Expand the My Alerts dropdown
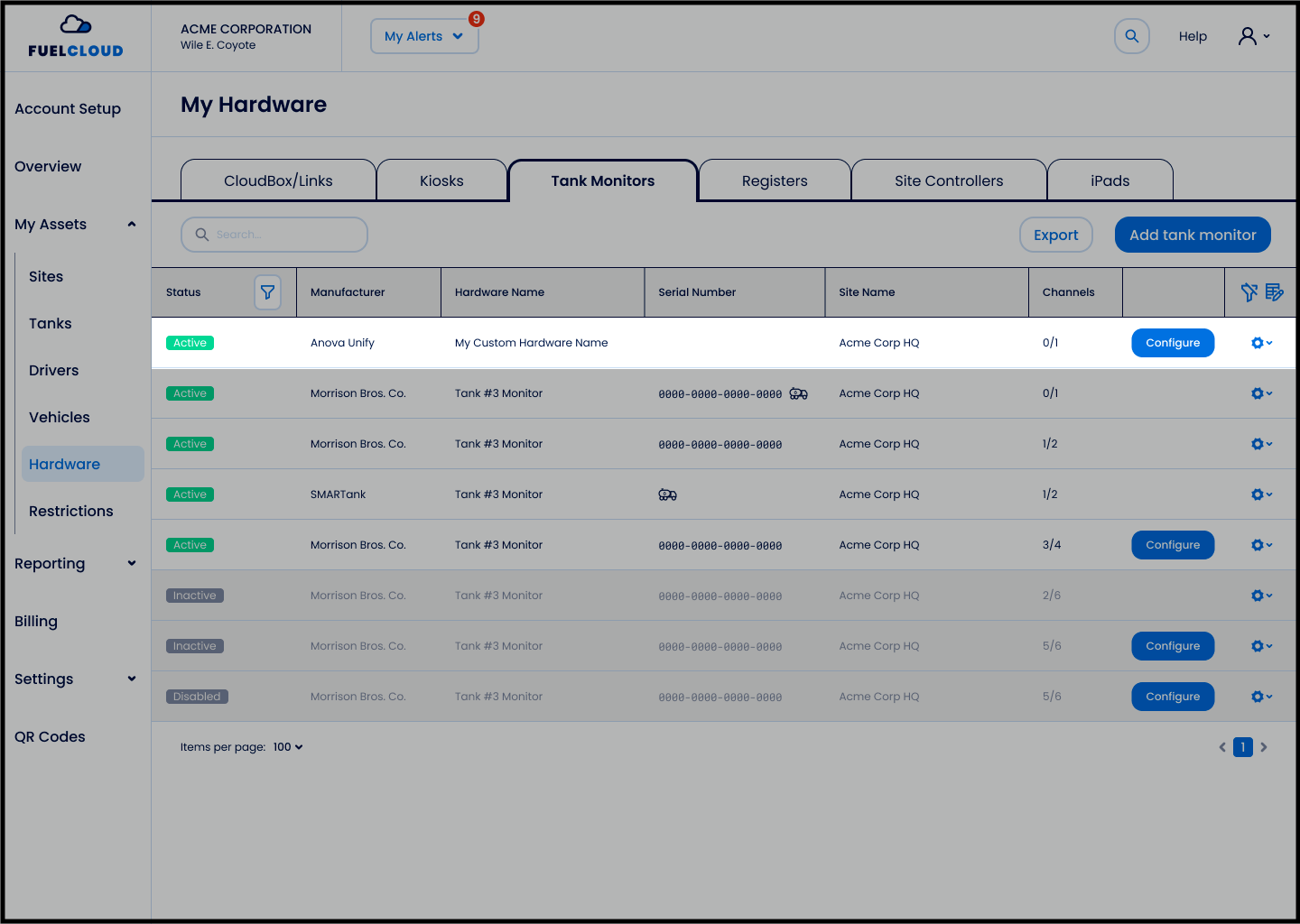 pyautogui.click(x=424, y=37)
